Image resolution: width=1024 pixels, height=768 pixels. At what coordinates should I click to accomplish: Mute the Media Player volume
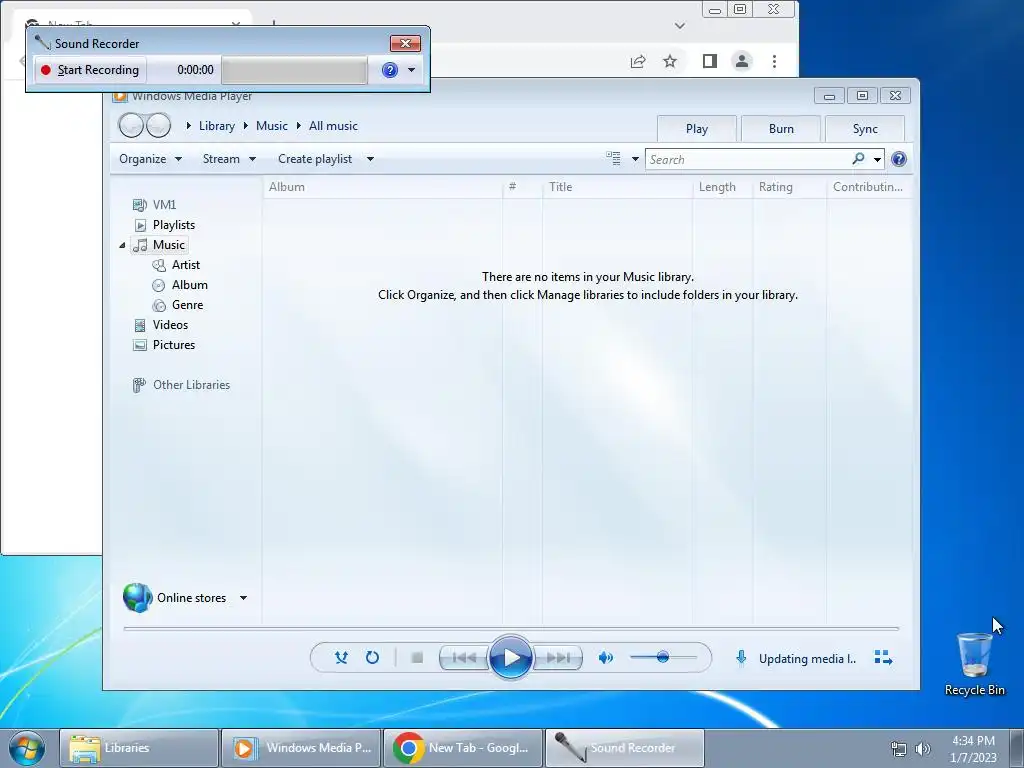click(x=605, y=658)
